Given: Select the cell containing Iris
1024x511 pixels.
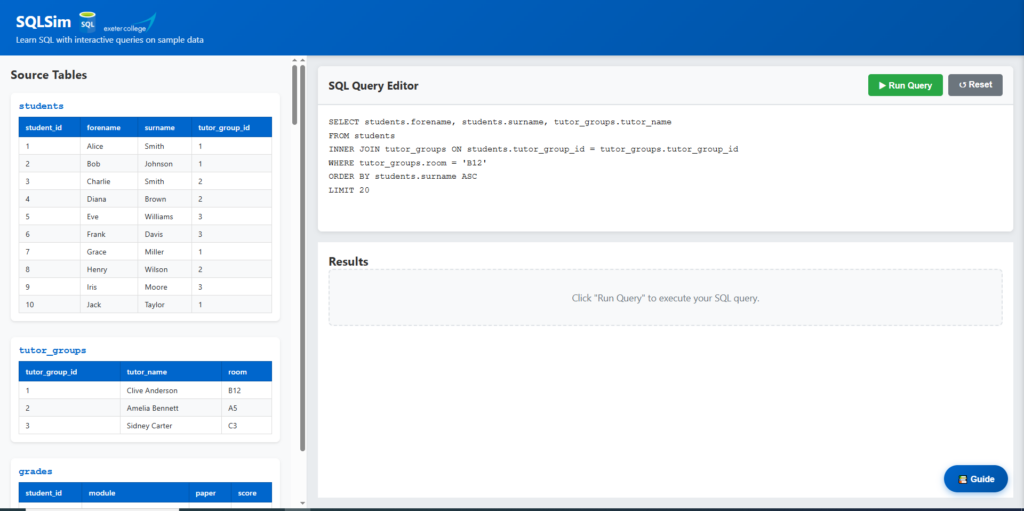Looking at the screenshot, I should click(109, 288).
